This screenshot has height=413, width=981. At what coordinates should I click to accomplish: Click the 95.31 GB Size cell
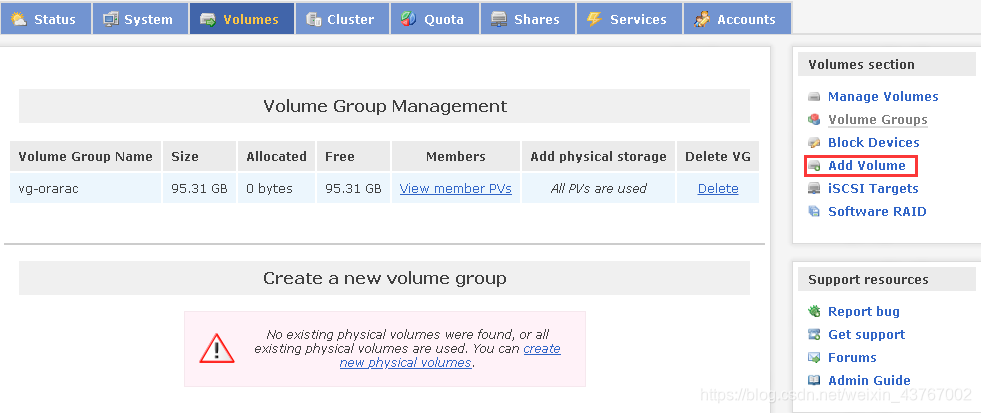[199, 188]
